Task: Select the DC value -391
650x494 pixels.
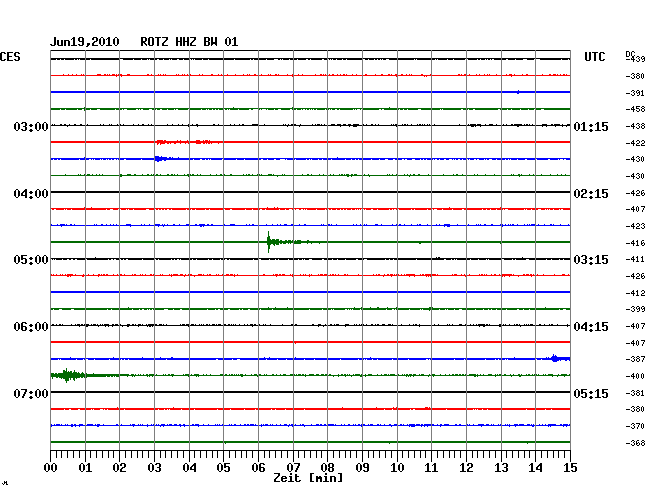Action: pos(635,93)
